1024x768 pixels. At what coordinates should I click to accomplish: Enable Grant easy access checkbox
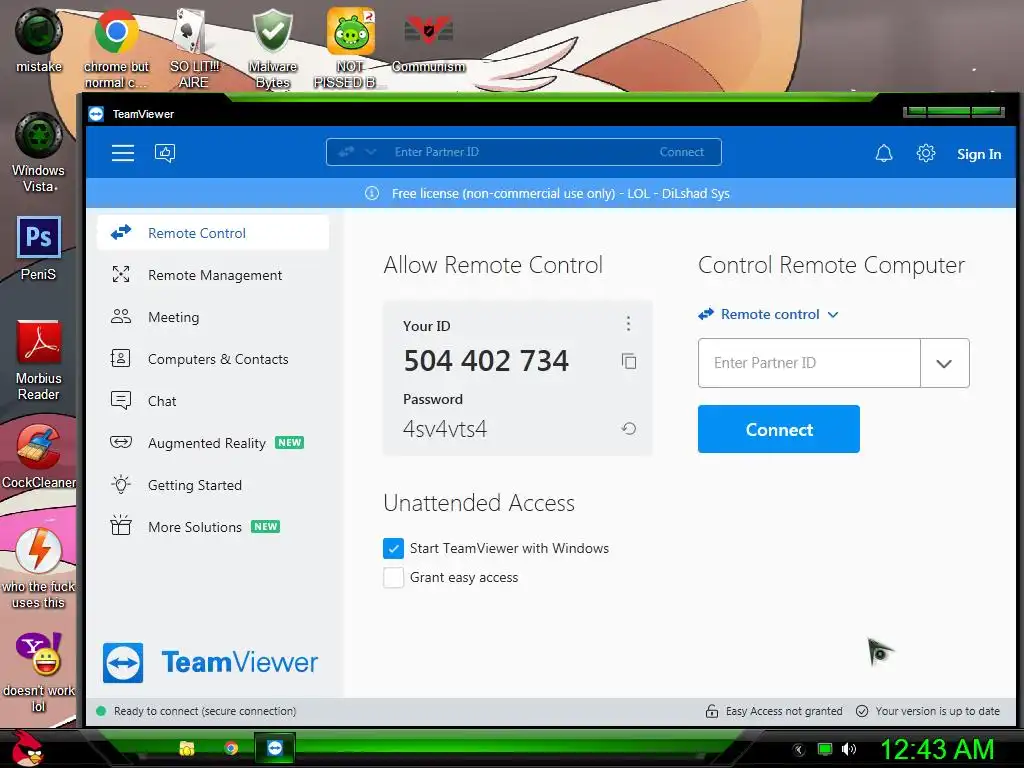click(393, 577)
